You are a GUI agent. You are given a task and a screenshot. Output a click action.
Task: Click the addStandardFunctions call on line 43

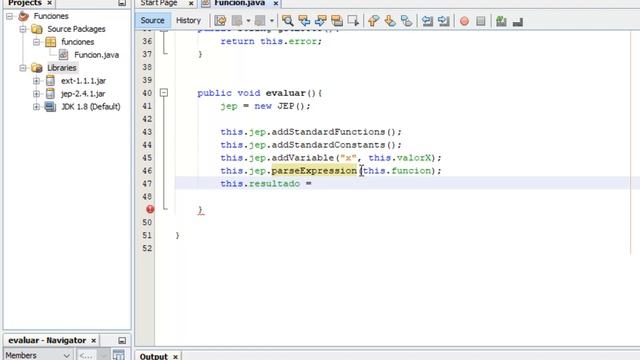328,132
